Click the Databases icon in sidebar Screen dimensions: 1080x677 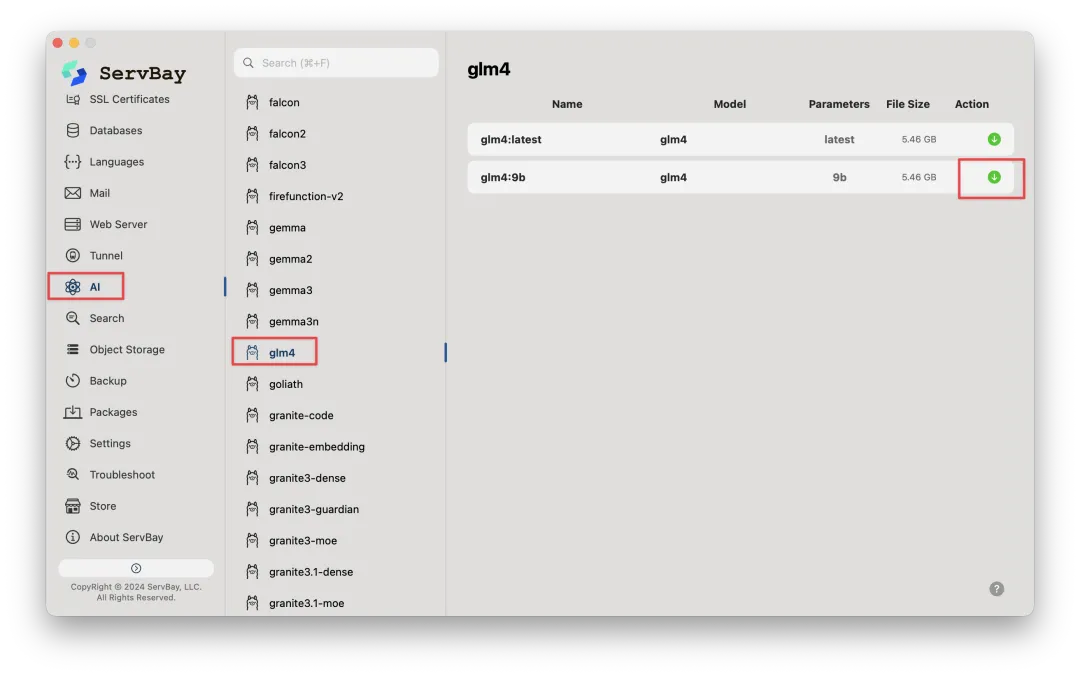72,130
